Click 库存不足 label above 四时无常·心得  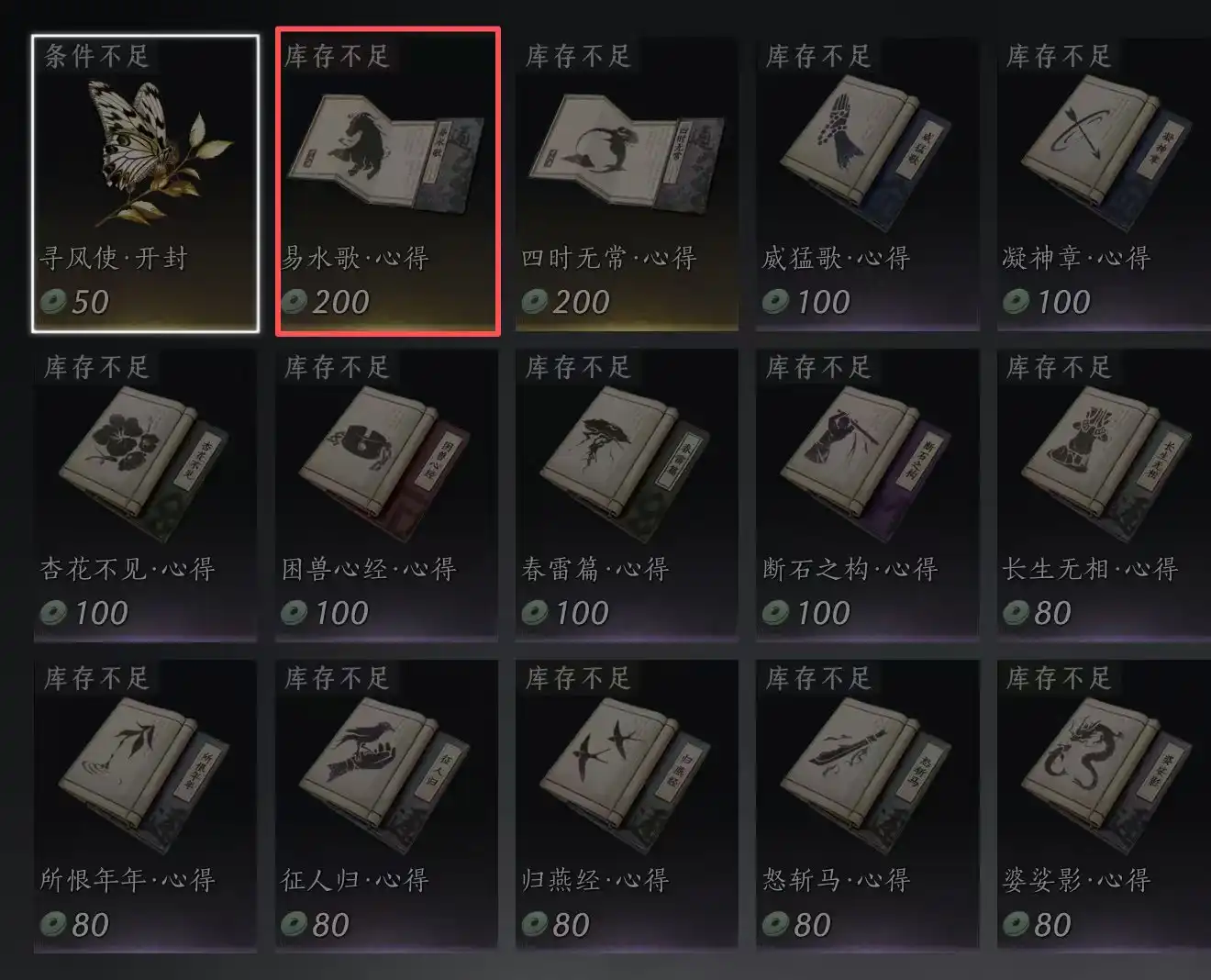click(x=578, y=57)
